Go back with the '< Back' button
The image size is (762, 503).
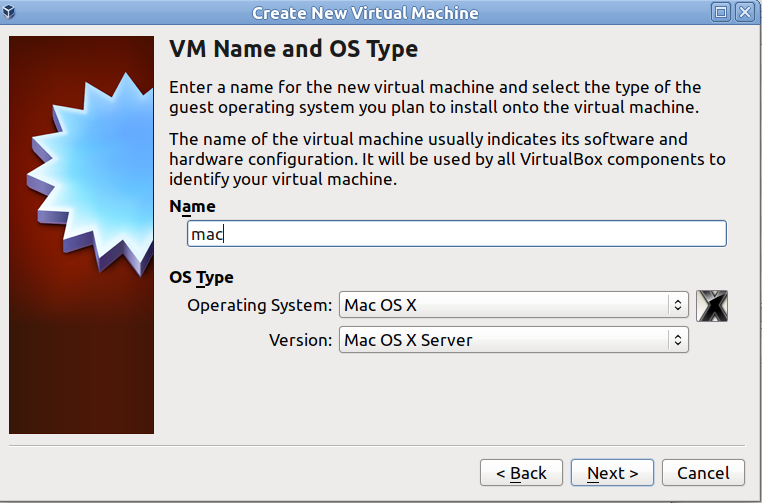coord(520,473)
